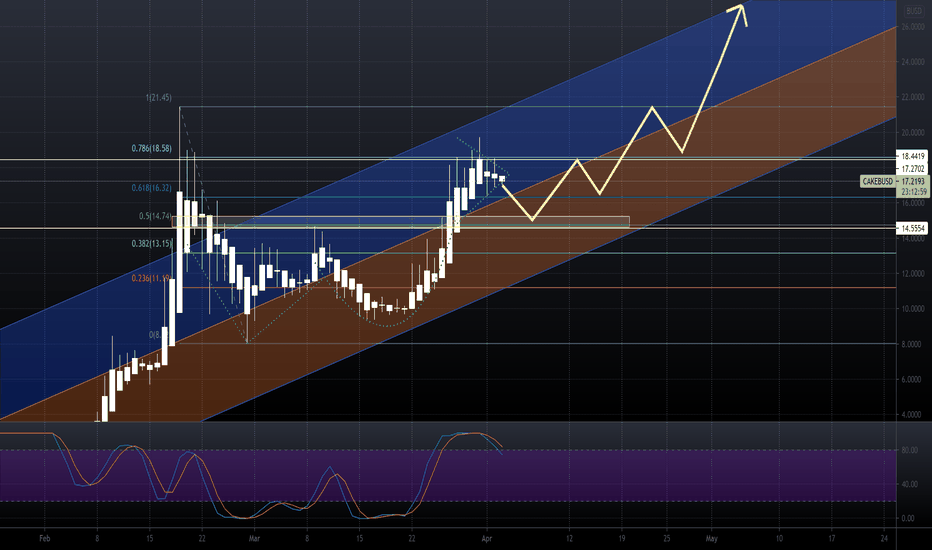
Task: Select the CAKEBUSD symbol price tag
Action: [x=877, y=181]
